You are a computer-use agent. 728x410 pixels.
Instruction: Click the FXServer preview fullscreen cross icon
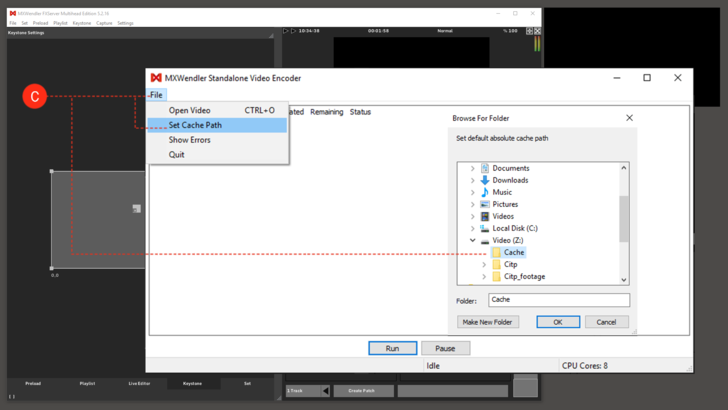[x=537, y=31]
